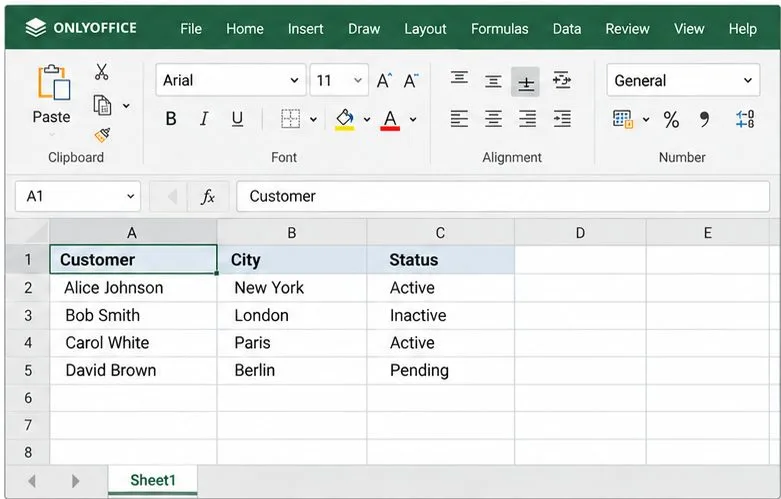
Task: Select the Copy style paintbrush icon
Action: coord(102,134)
